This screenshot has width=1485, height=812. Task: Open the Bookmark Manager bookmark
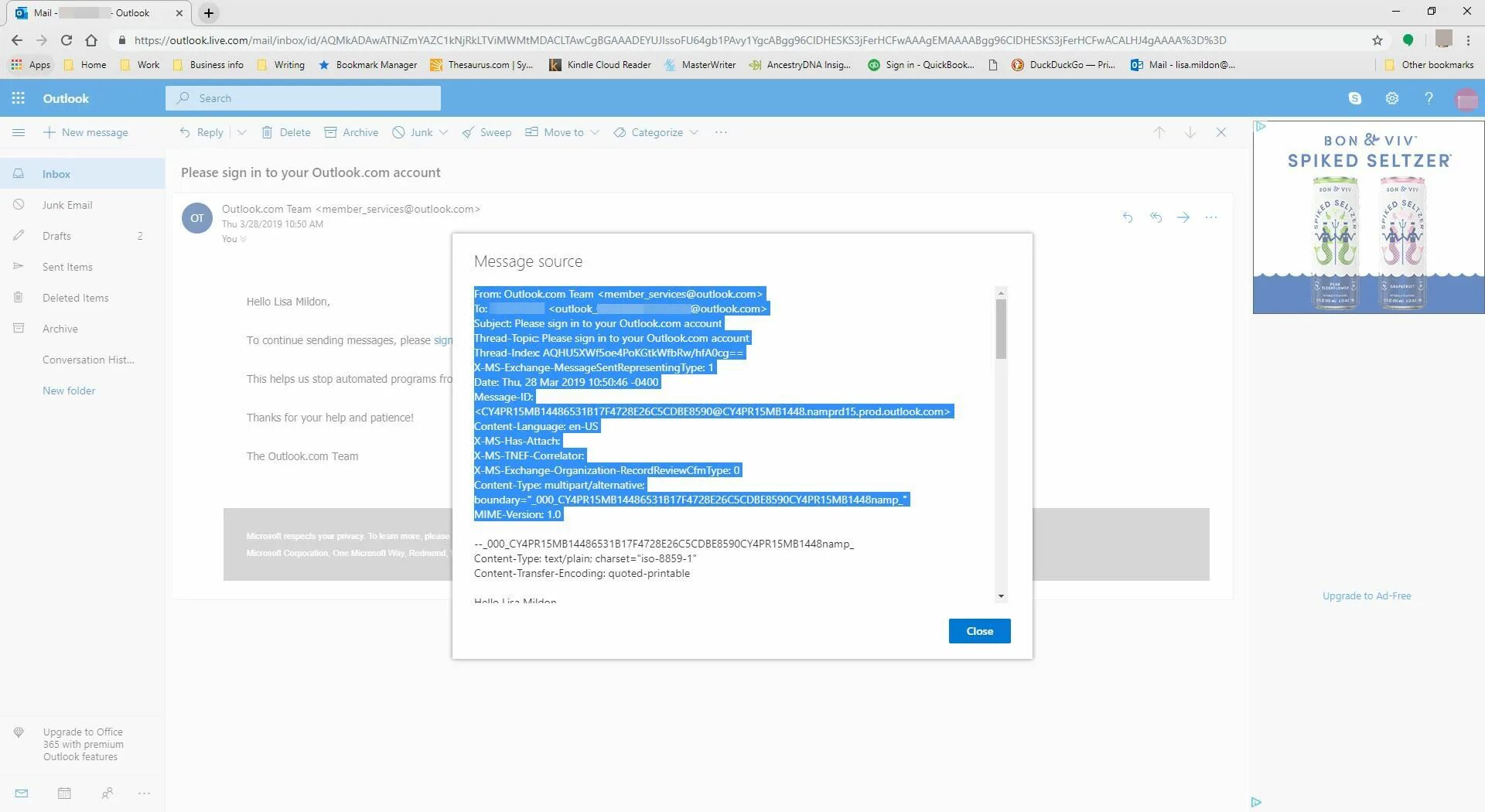point(367,65)
